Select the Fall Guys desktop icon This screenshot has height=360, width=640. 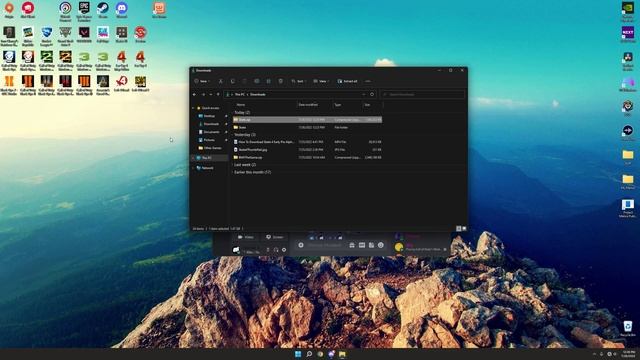pyautogui.click(x=103, y=35)
